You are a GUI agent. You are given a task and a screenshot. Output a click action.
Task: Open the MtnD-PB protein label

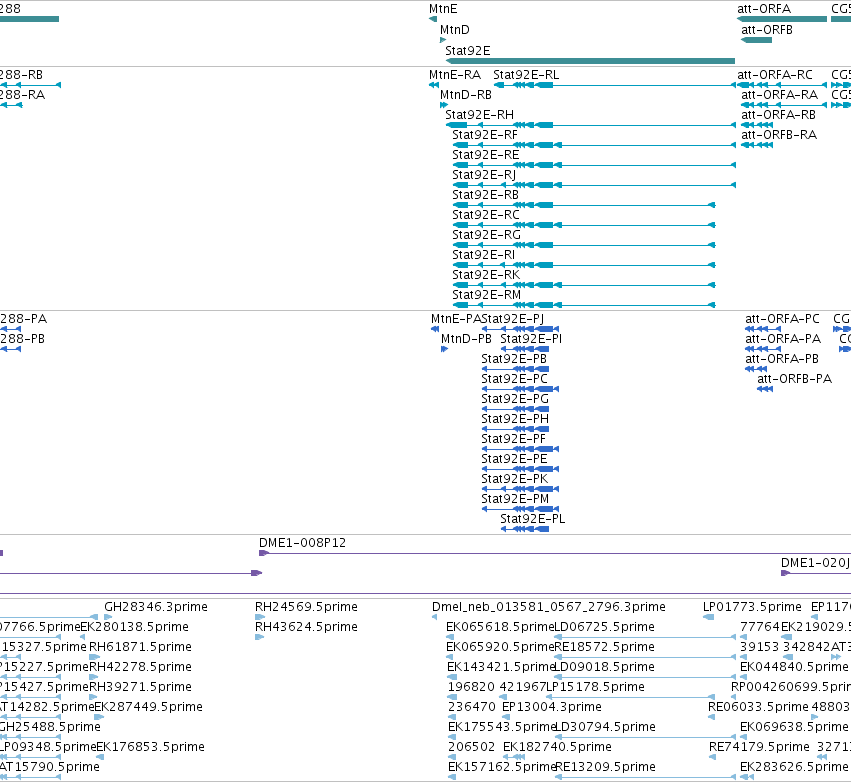(466, 339)
